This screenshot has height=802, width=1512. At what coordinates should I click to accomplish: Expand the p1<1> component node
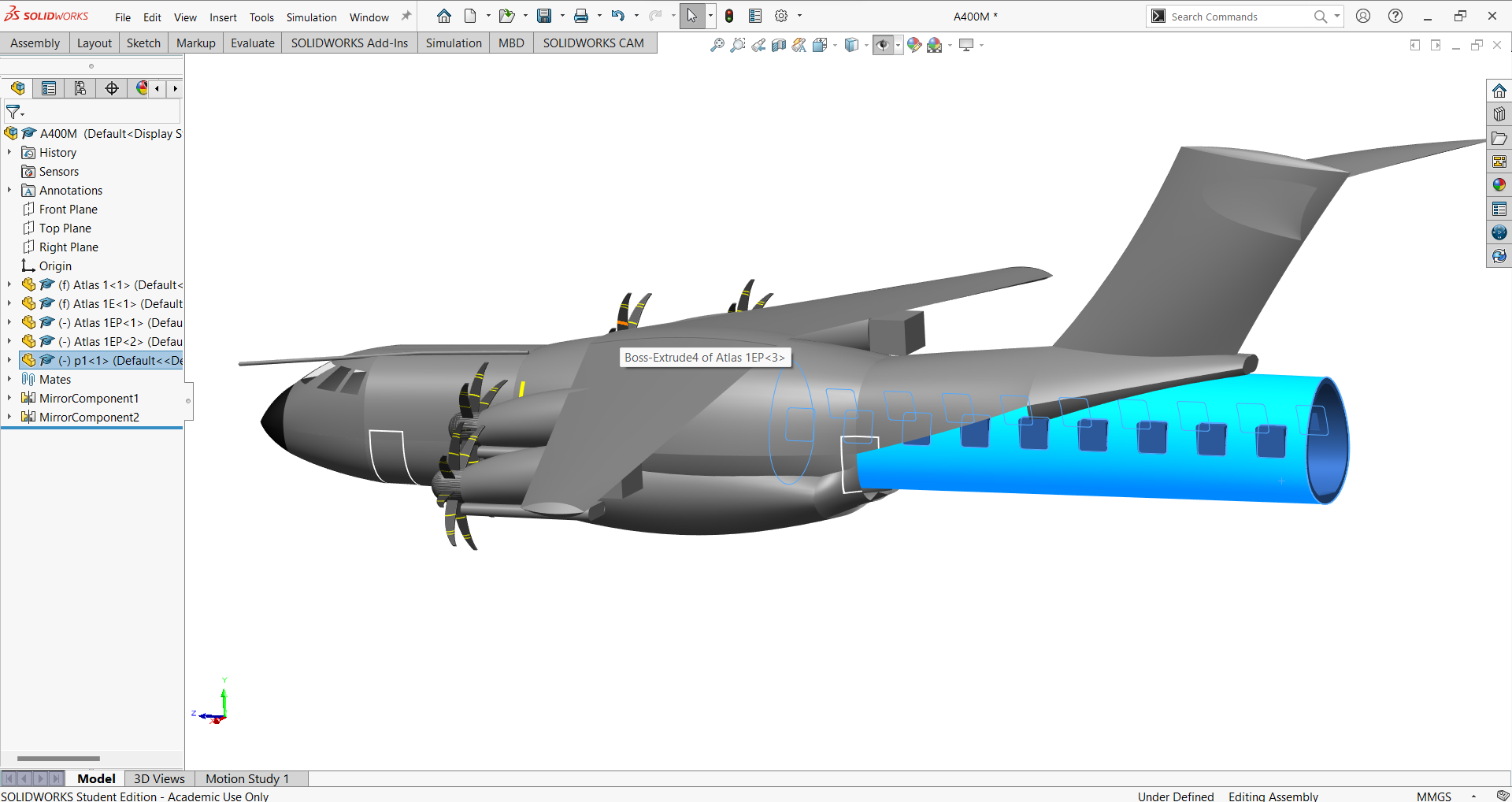9,360
